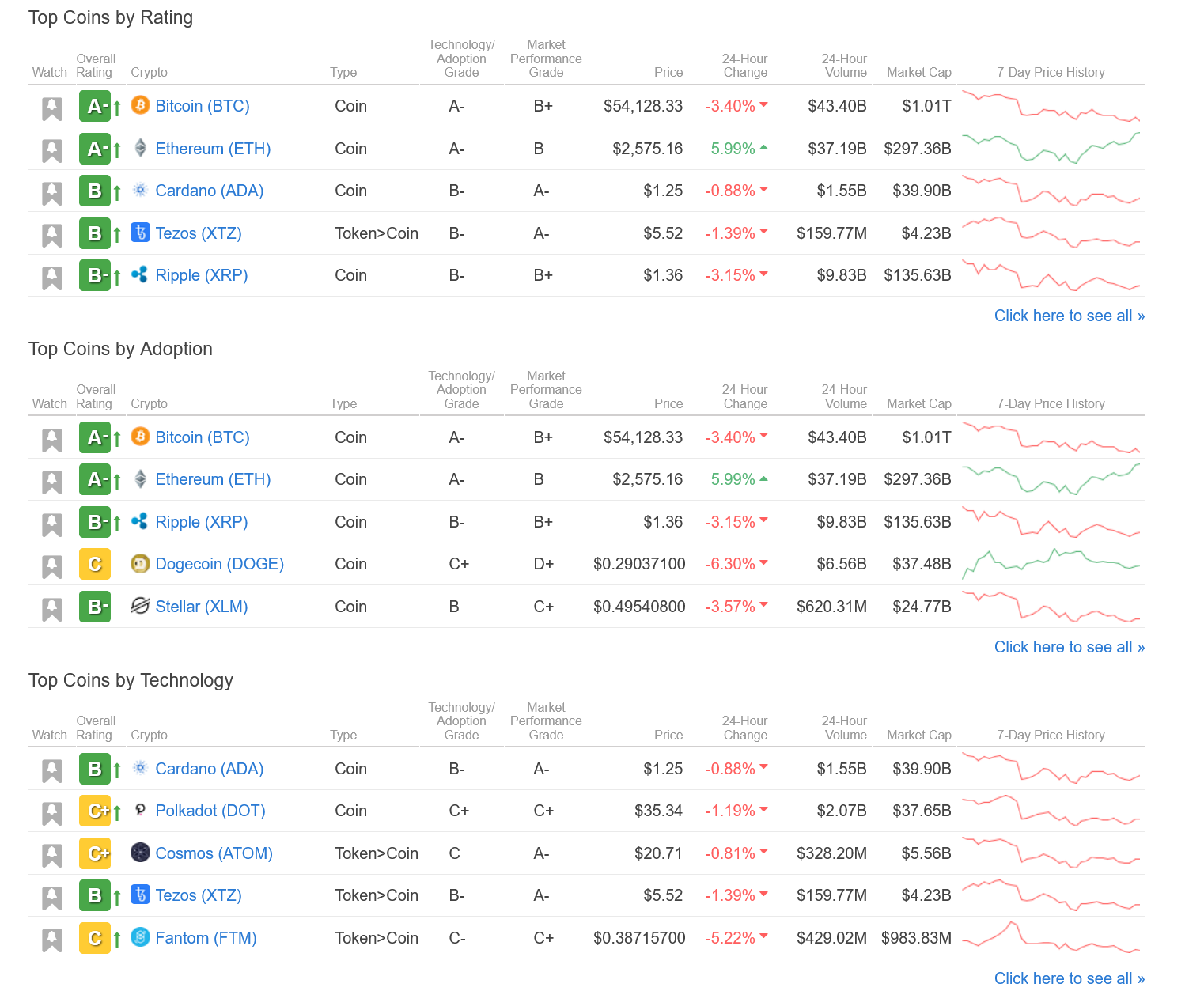Image resolution: width=1204 pixels, height=991 pixels.
Task: Click Bitcoin 7-day price chart in Rating table
Action: point(1051,106)
